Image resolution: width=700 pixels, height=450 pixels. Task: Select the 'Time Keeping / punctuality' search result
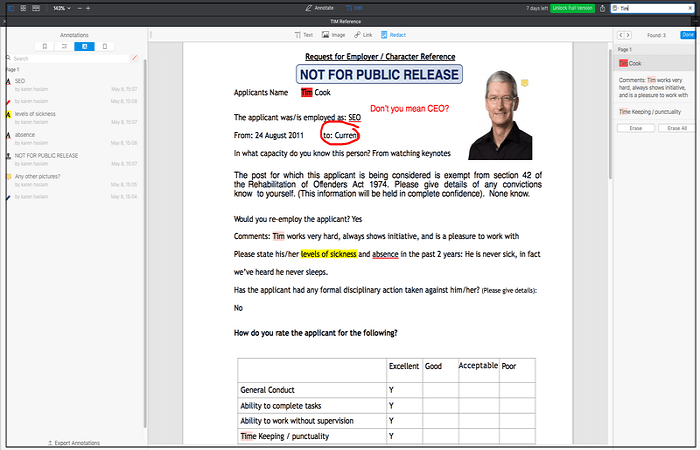654,112
